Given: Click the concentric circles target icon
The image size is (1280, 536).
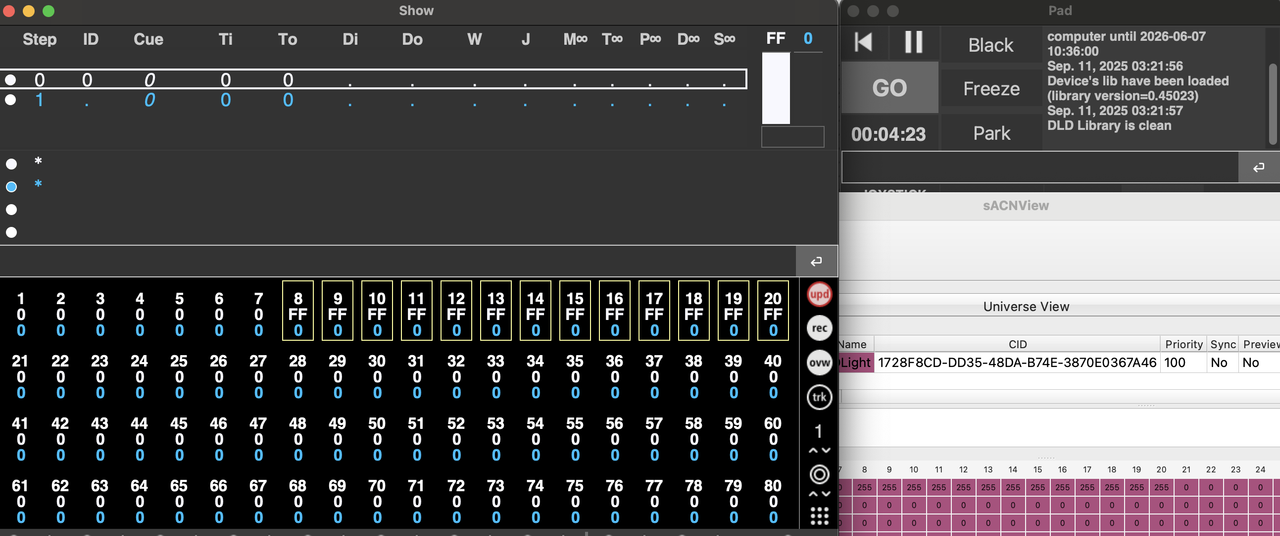Looking at the screenshot, I should point(819,474).
